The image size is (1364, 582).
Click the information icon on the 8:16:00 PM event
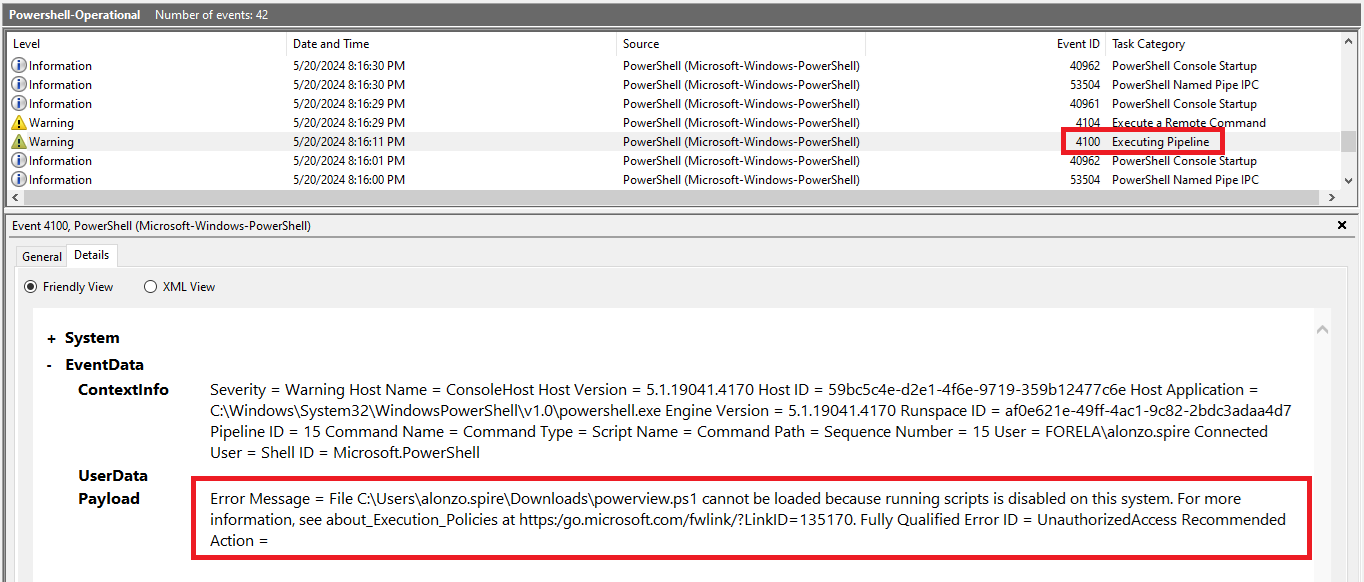19,180
